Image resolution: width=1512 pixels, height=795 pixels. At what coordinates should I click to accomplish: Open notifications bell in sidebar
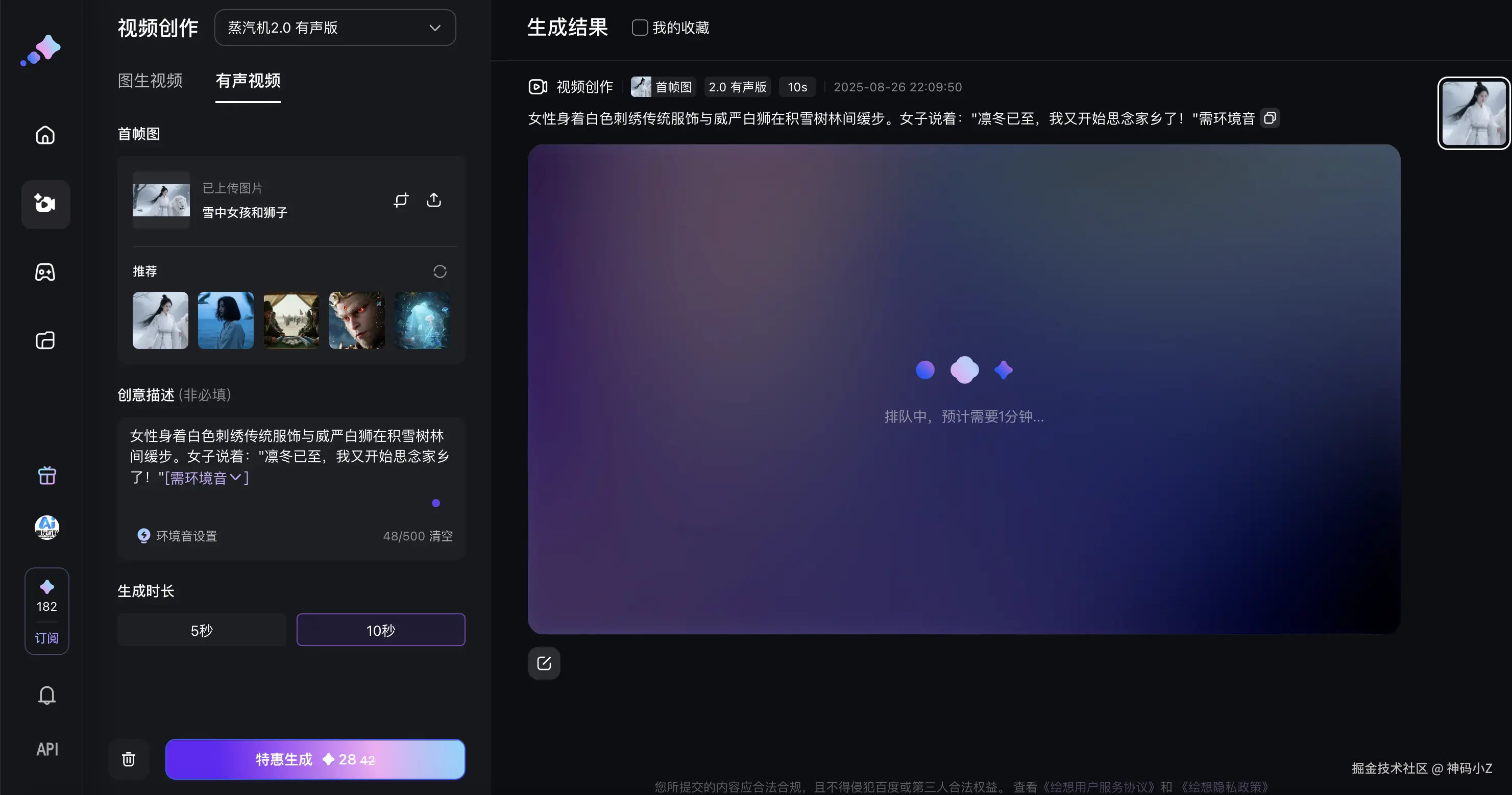[x=47, y=695]
